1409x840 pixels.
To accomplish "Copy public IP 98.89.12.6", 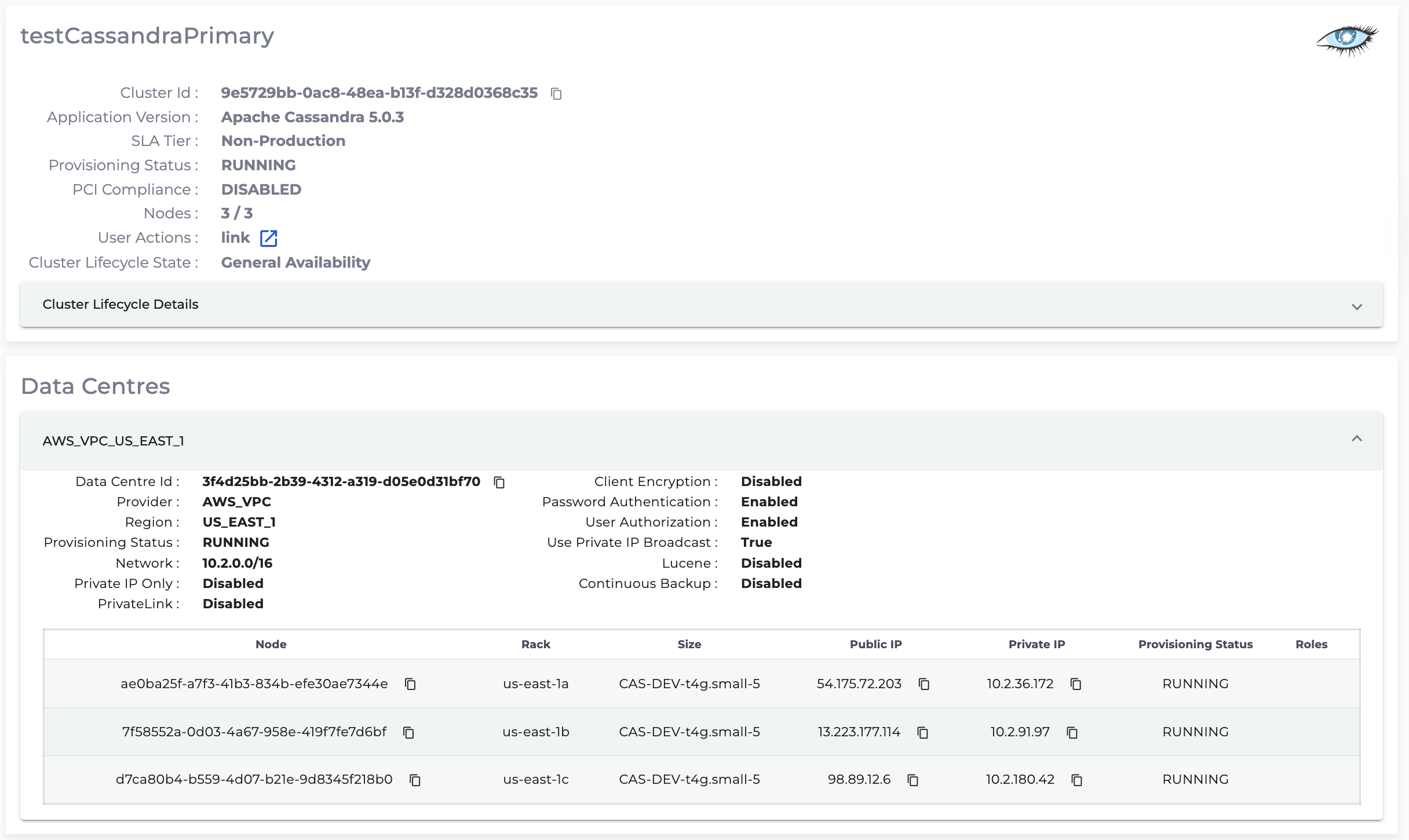I will (x=913, y=780).
